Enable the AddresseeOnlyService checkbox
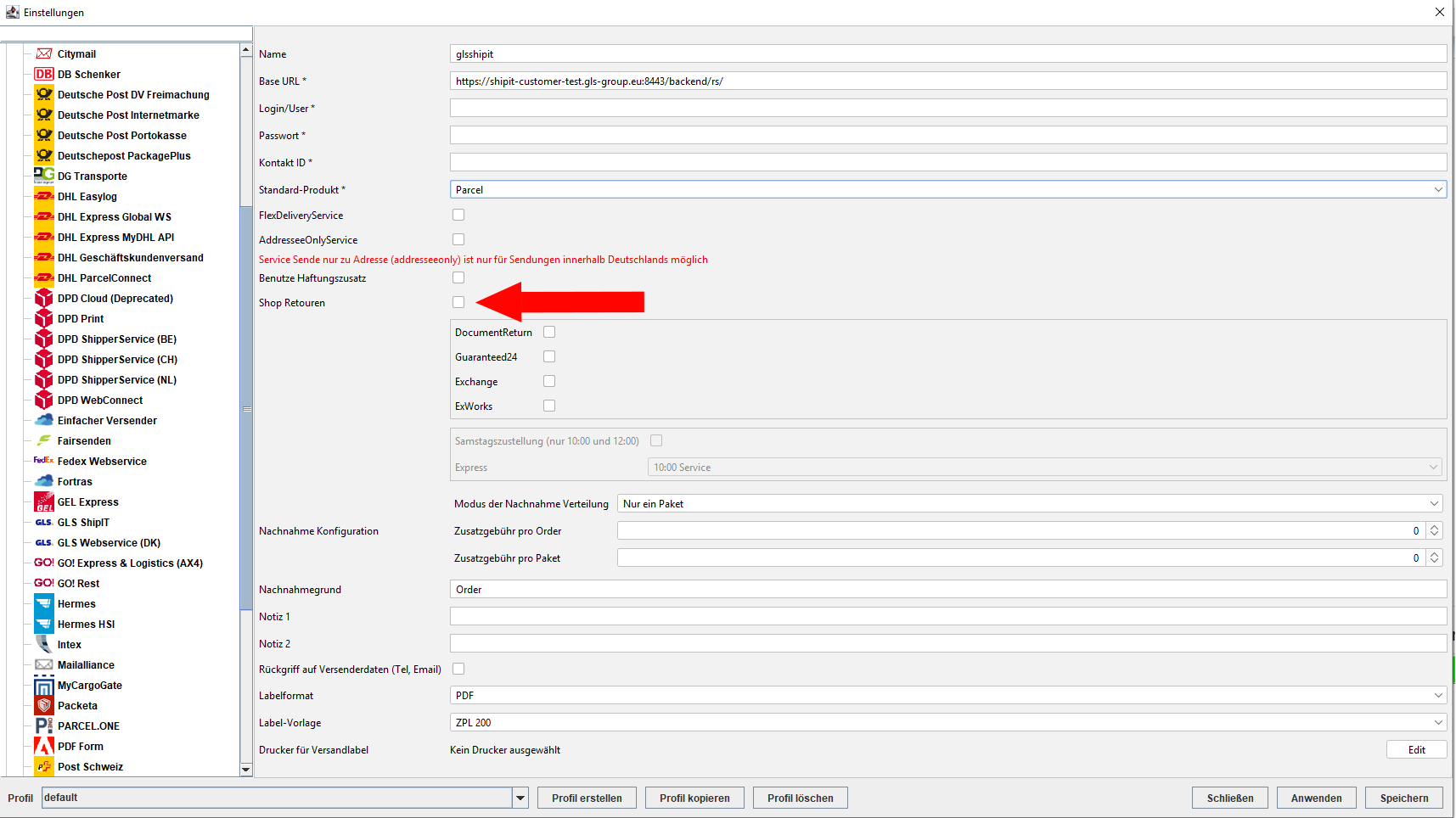The width and height of the screenshot is (1456, 818). click(458, 239)
